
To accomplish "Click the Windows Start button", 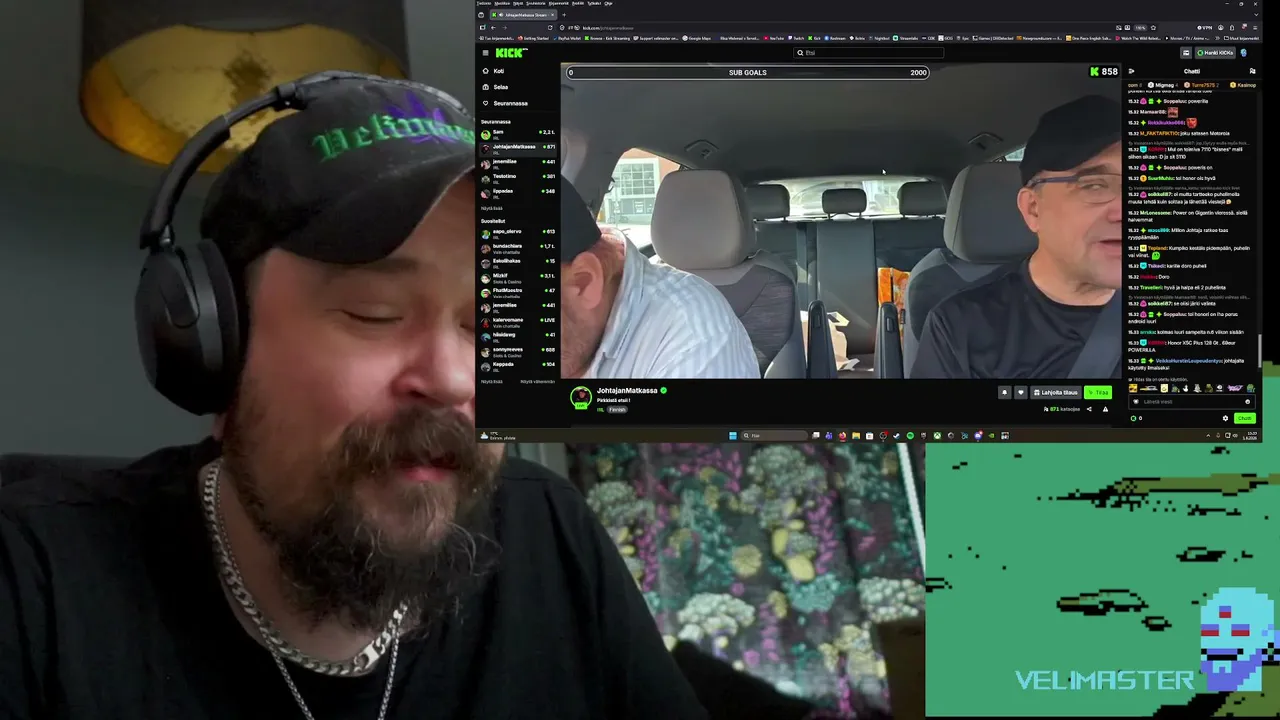I will click(x=733, y=436).
